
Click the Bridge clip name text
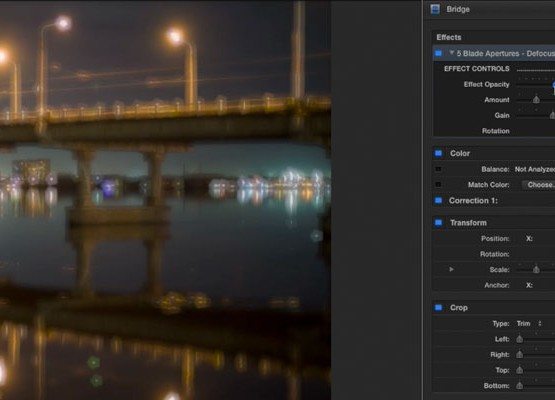pos(458,9)
